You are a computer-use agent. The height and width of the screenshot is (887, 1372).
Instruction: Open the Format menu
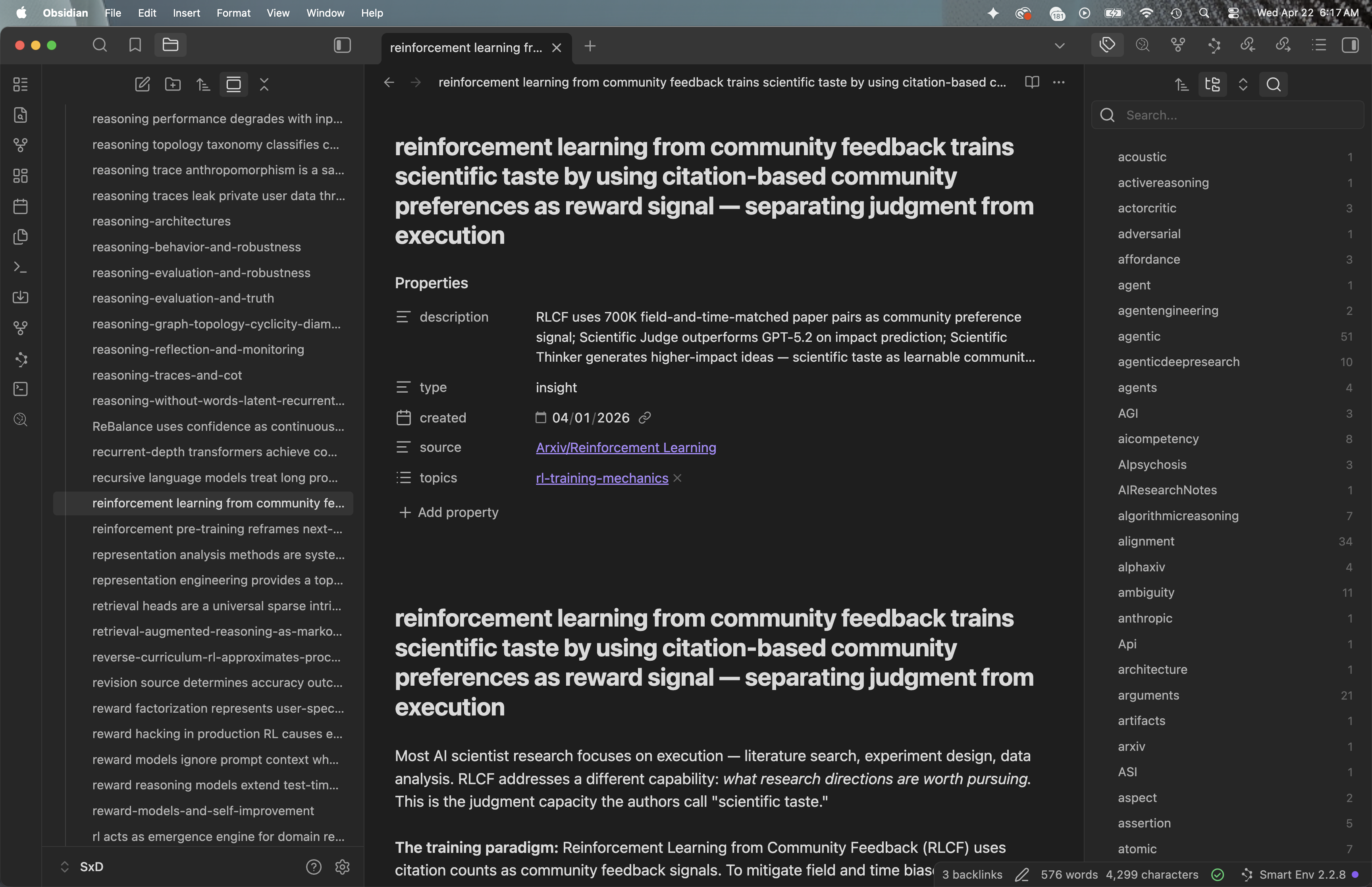click(233, 13)
